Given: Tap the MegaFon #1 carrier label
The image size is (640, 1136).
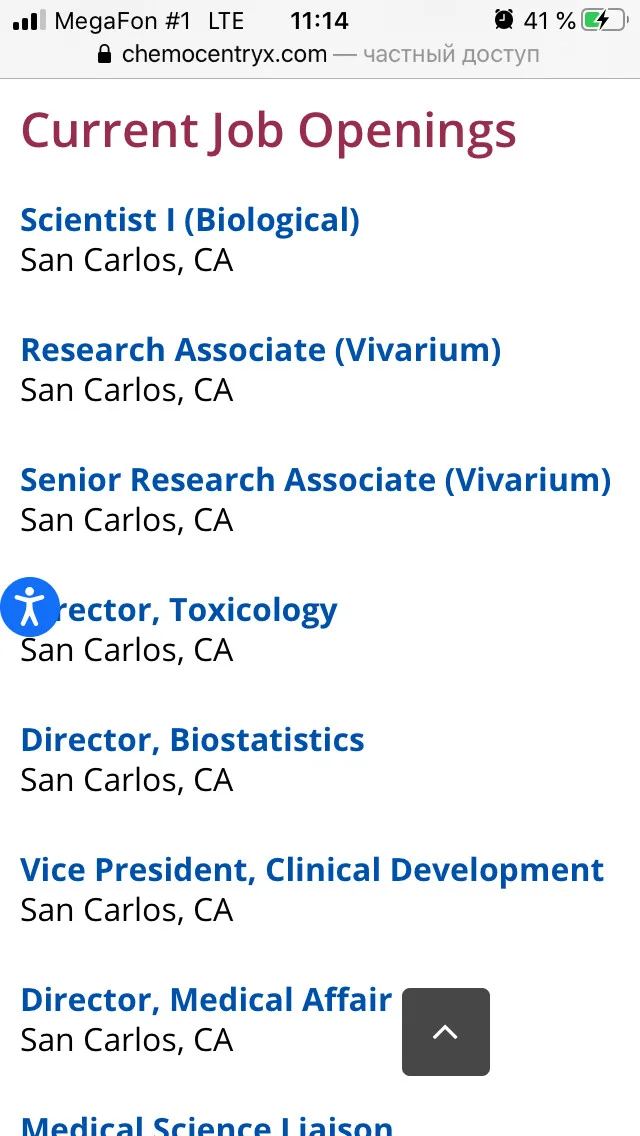Looking at the screenshot, I should click(123, 20).
